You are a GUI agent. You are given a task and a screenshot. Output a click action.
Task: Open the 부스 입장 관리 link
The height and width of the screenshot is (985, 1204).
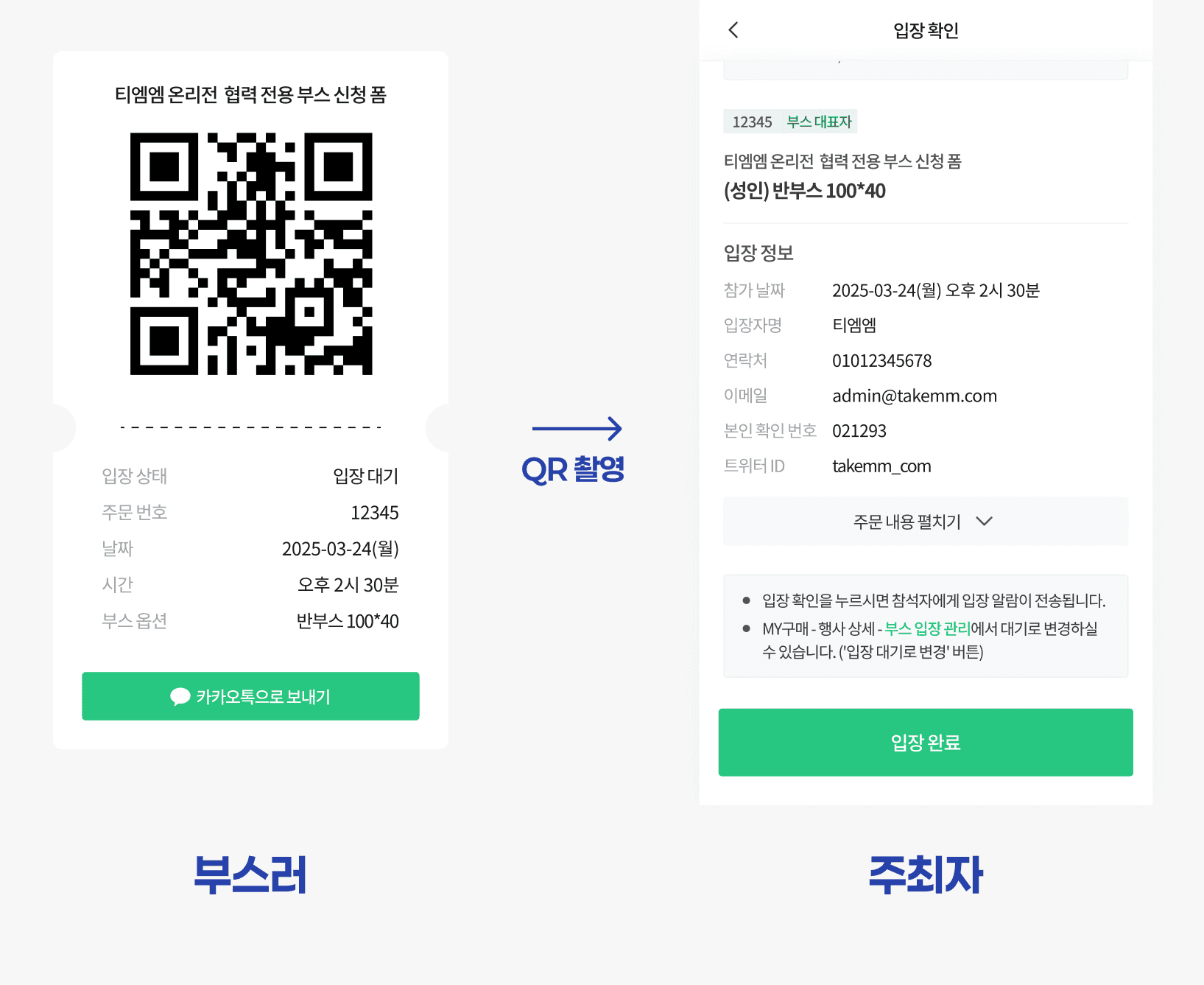[927, 628]
